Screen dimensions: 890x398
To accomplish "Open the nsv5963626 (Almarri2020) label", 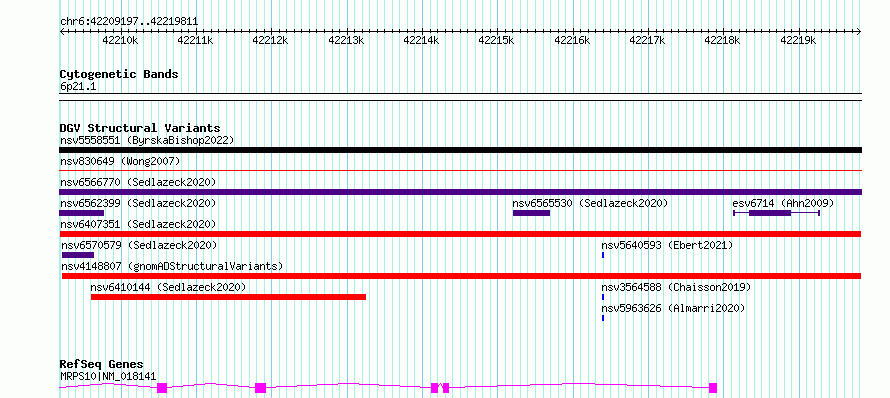I will coord(673,308).
